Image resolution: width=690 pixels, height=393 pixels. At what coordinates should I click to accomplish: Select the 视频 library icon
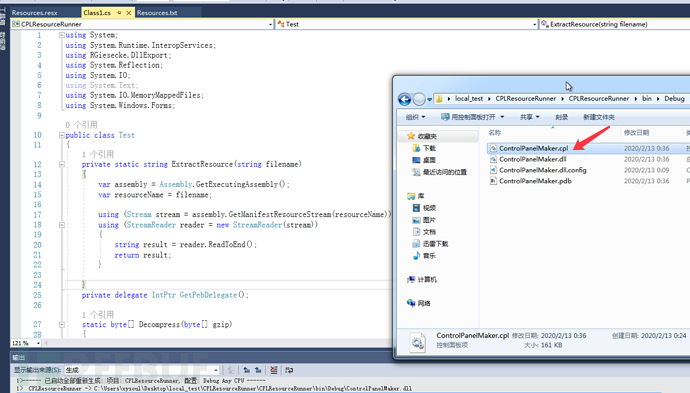[x=416, y=208]
